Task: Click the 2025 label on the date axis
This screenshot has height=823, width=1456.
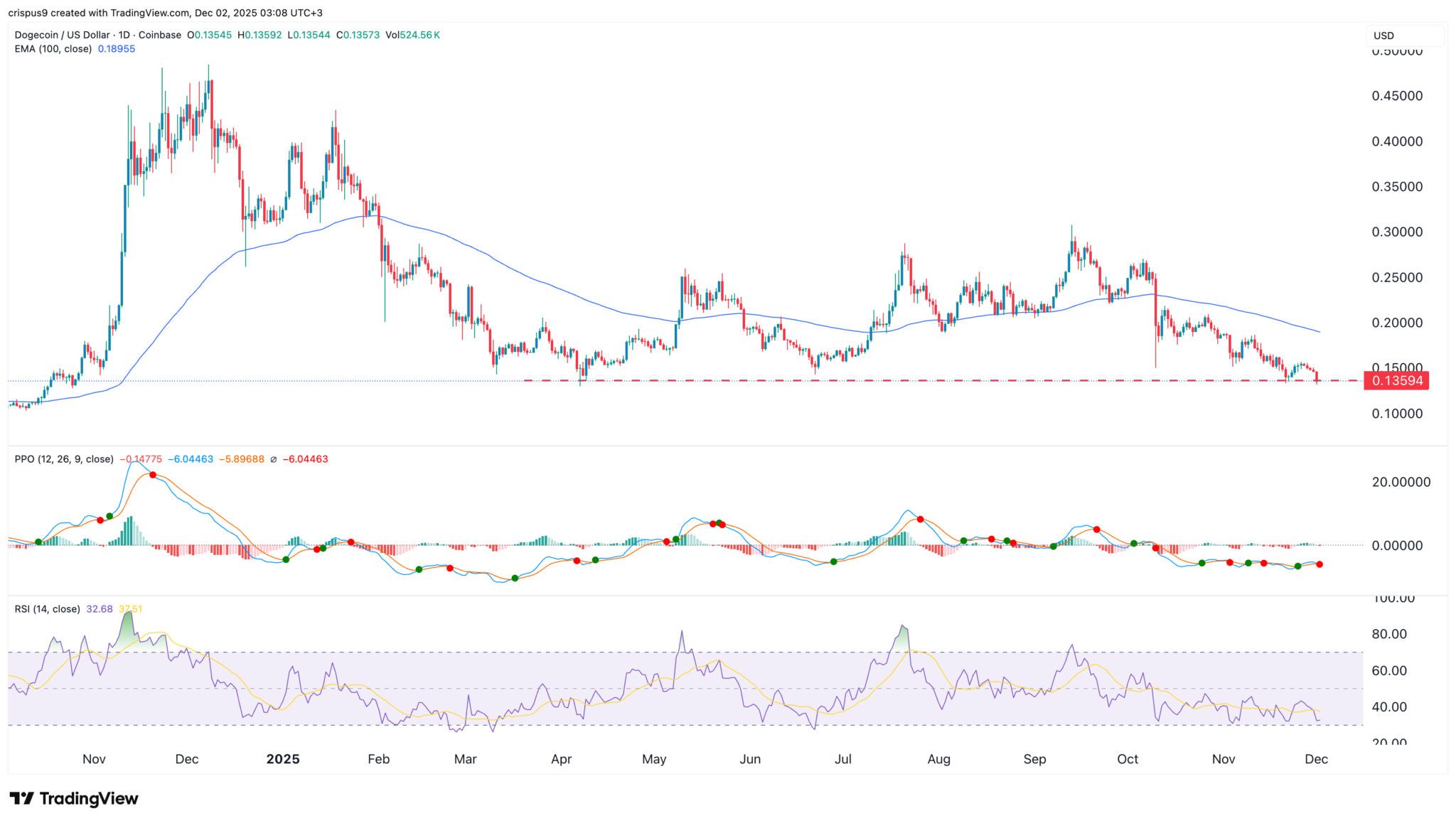Action: tap(284, 759)
